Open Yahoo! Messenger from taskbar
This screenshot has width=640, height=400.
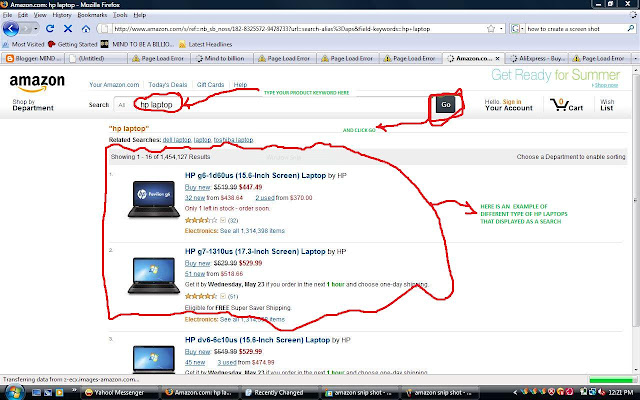(x=118, y=393)
